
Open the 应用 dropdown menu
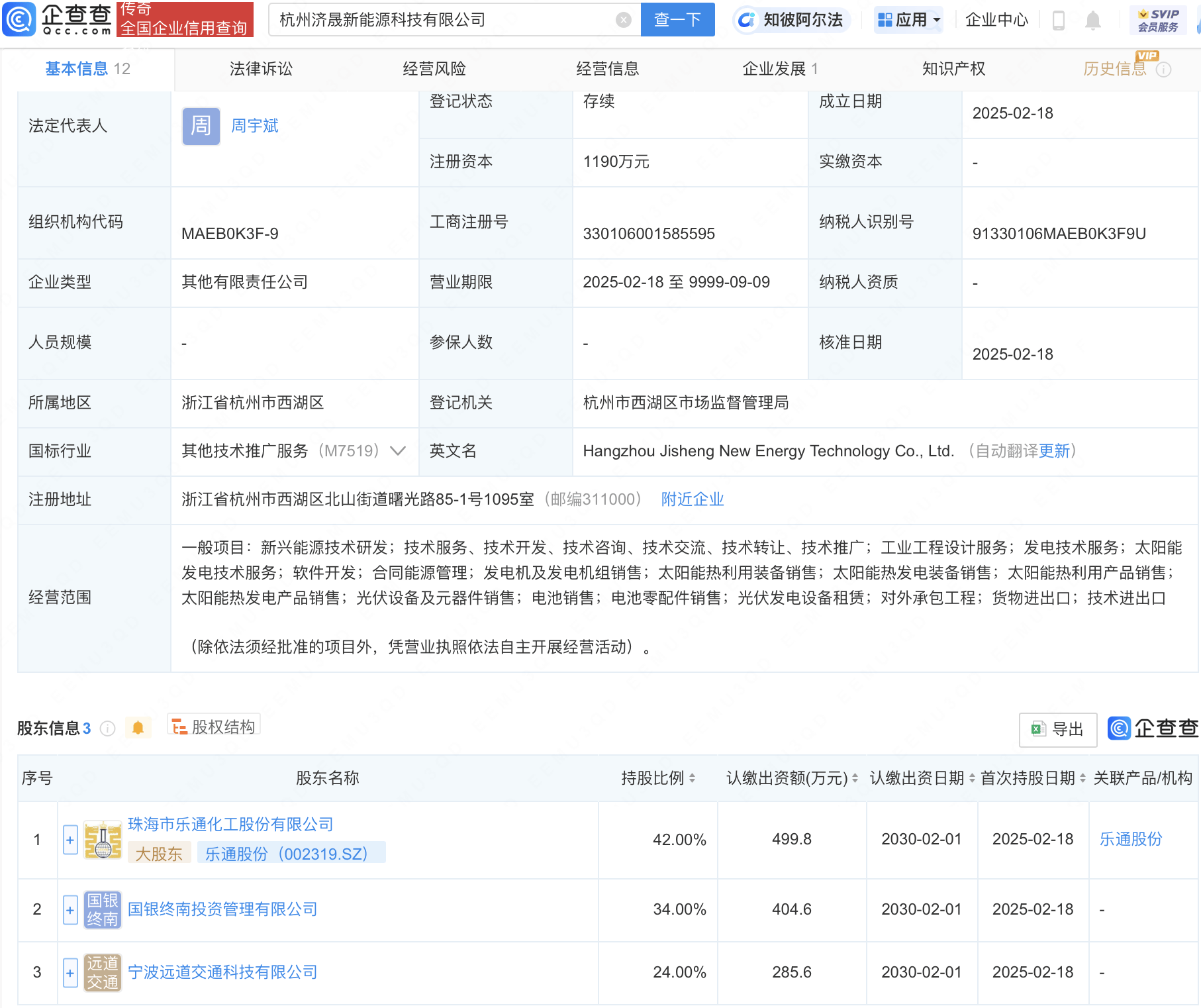tap(908, 20)
